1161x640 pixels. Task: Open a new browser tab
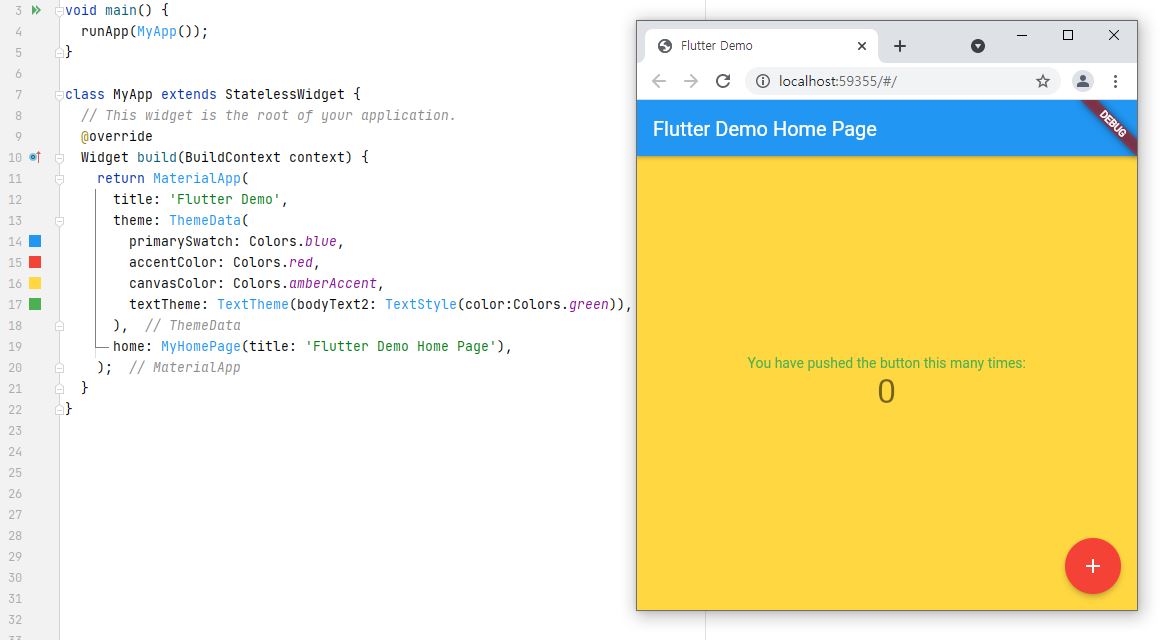(x=900, y=46)
